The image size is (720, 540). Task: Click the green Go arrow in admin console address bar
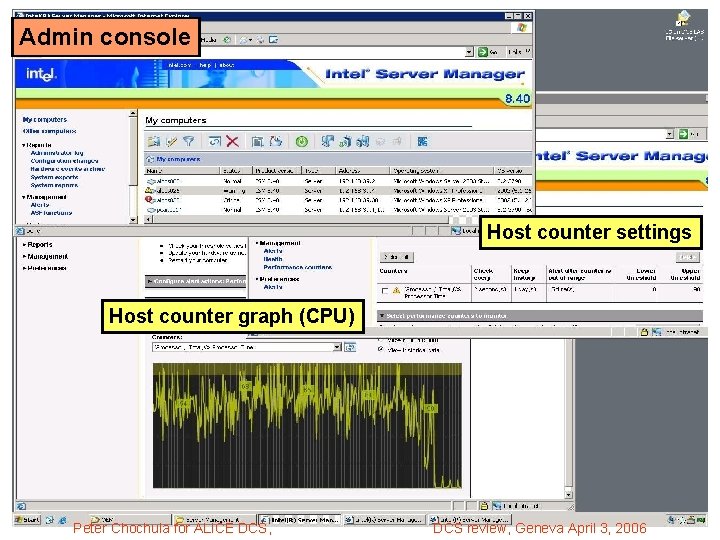click(x=482, y=52)
